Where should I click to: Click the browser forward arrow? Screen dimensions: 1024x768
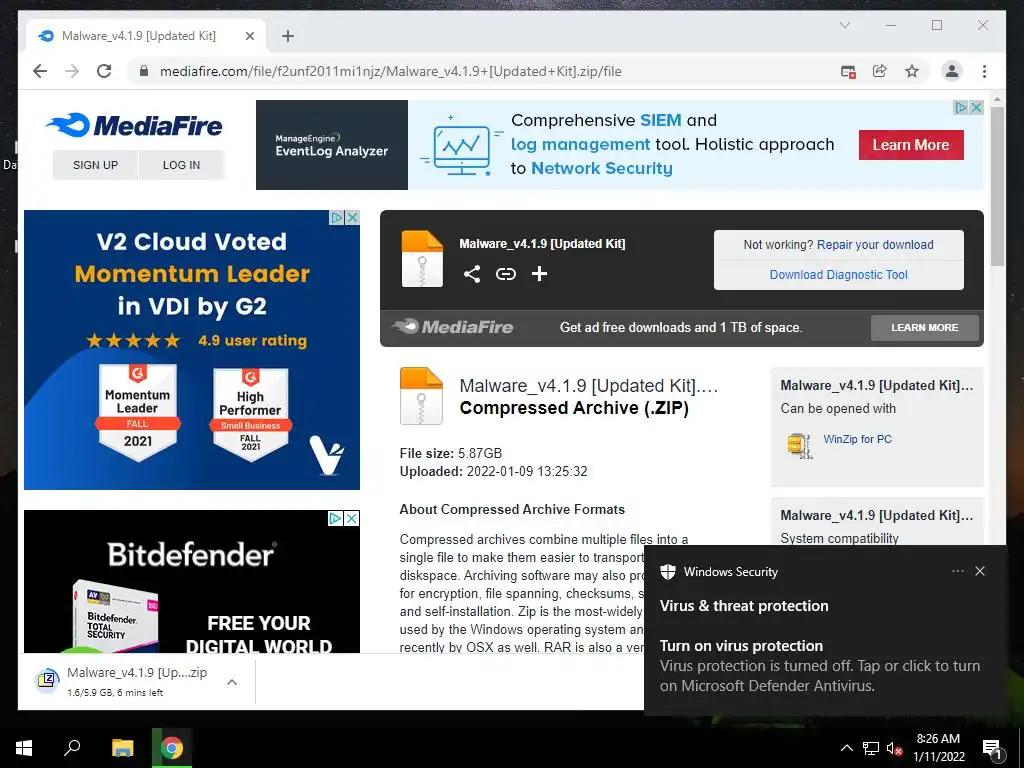pyautogui.click(x=72, y=71)
